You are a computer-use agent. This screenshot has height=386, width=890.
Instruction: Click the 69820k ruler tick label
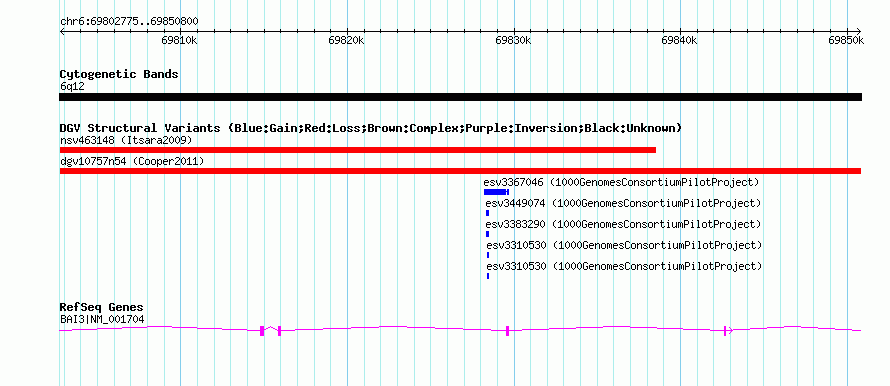point(346,40)
